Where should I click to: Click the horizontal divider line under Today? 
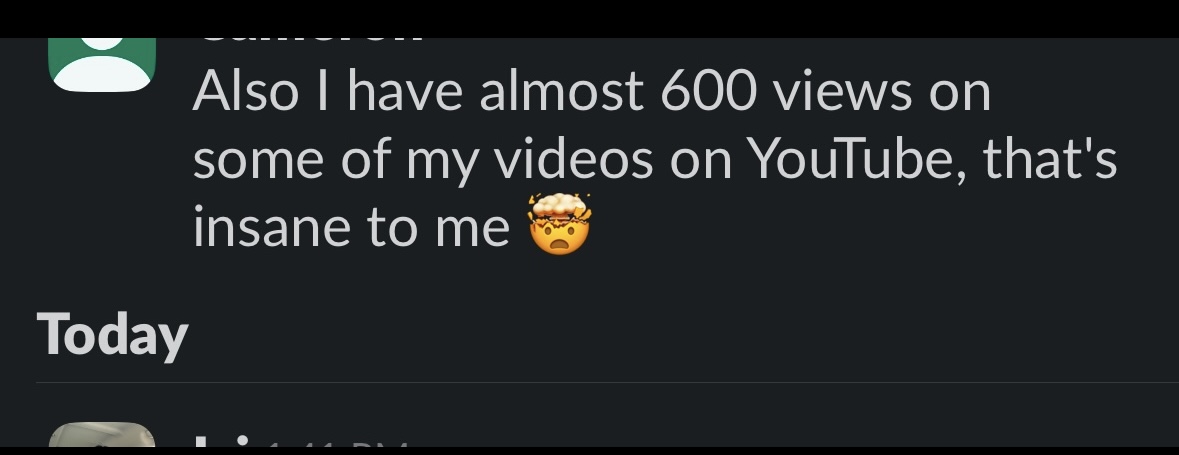[x=600, y=382]
